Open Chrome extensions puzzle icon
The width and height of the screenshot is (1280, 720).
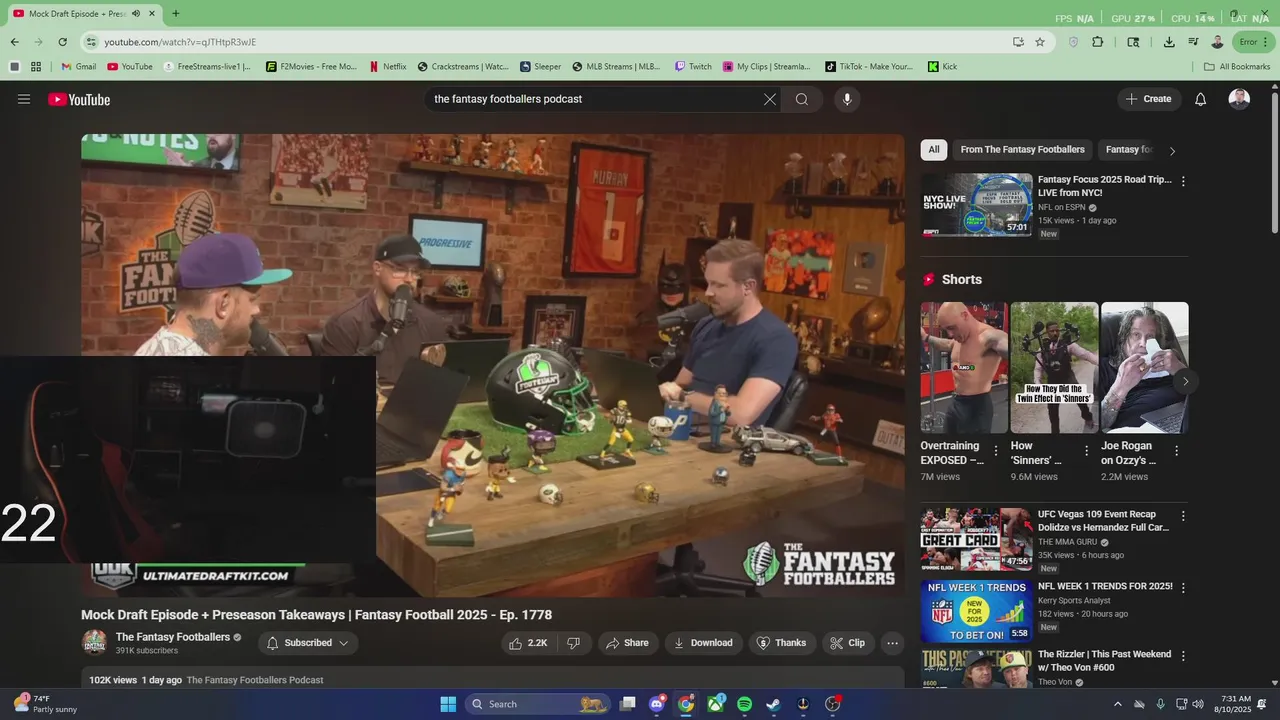click(x=1098, y=42)
